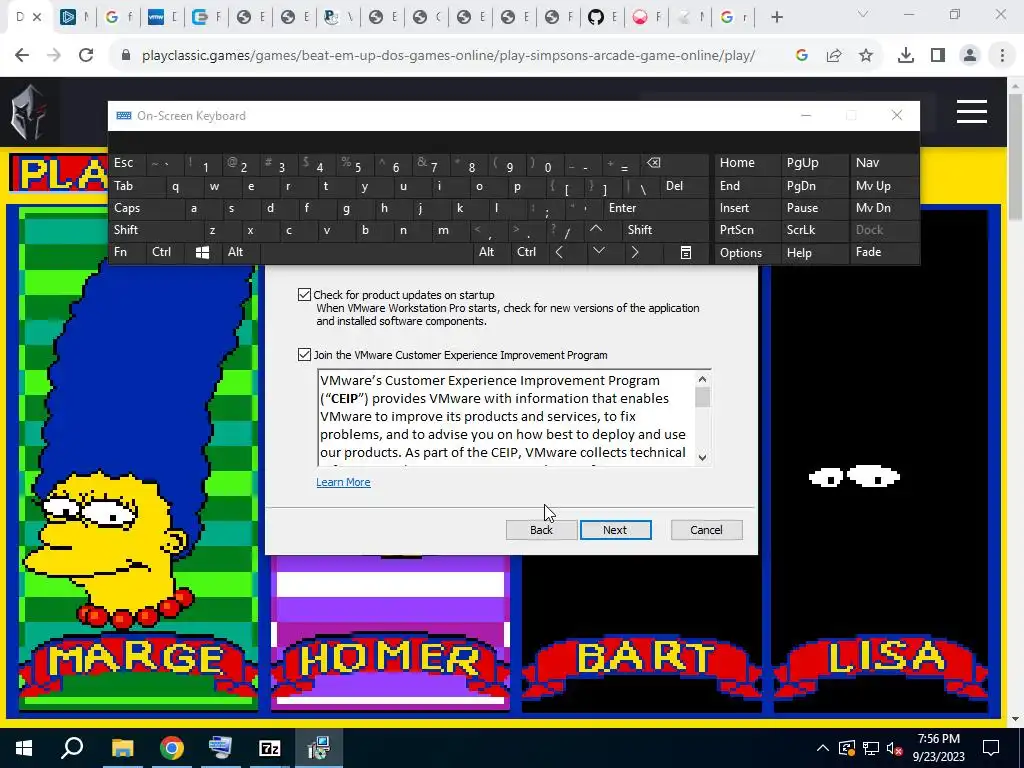This screenshot has width=1024, height=768.
Task: Bookmark this page with star
Action: pyautogui.click(x=866, y=56)
